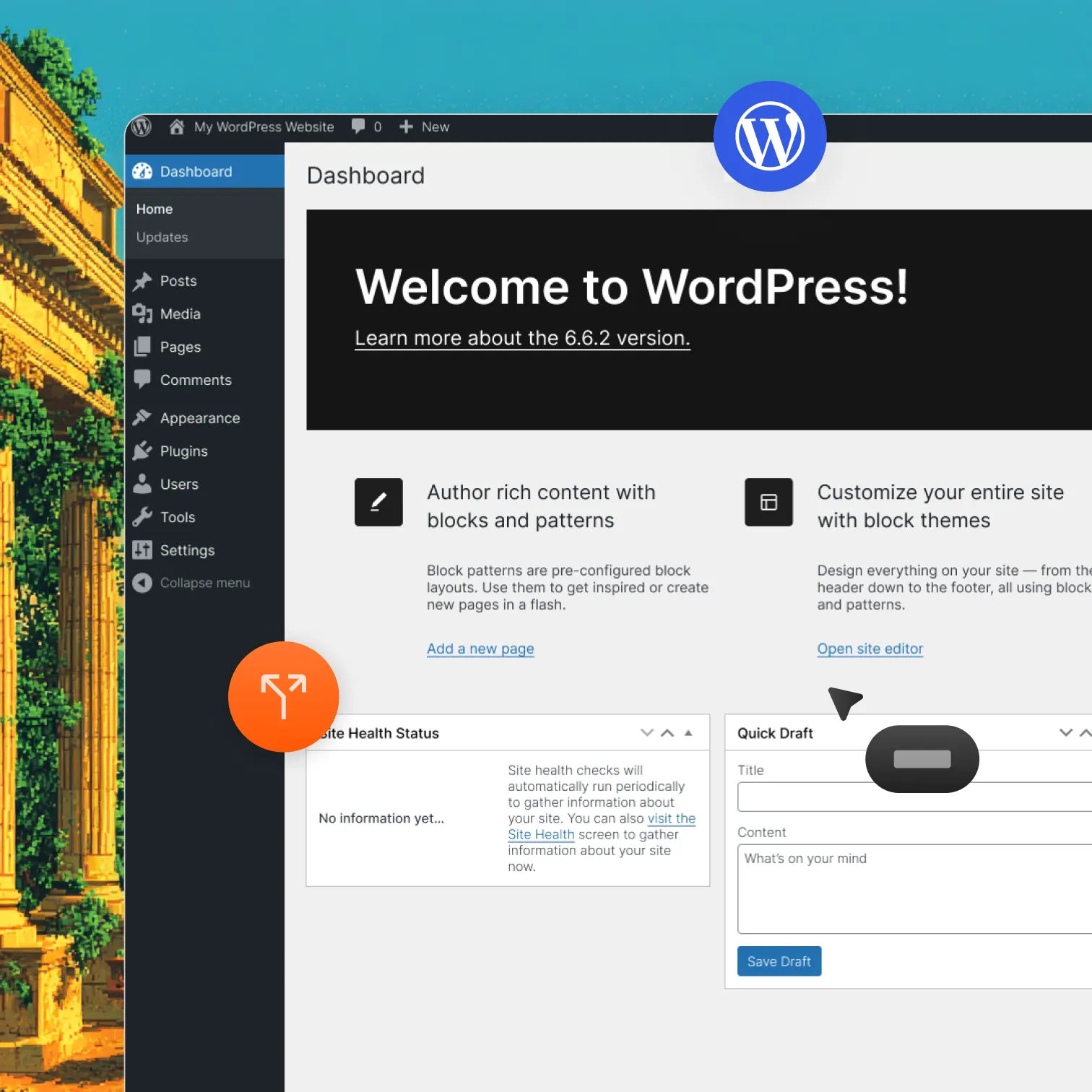Screen dimensions: 1092x1092
Task: Click the Plugins plug icon
Action: (142, 451)
